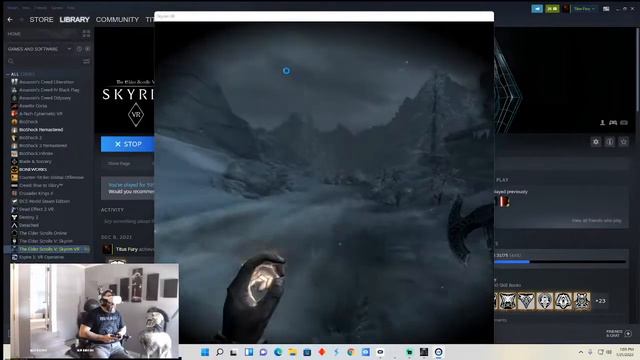640x360 pixels.
Task: Open the COMMUNITY tab
Action: (x=117, y=20)
